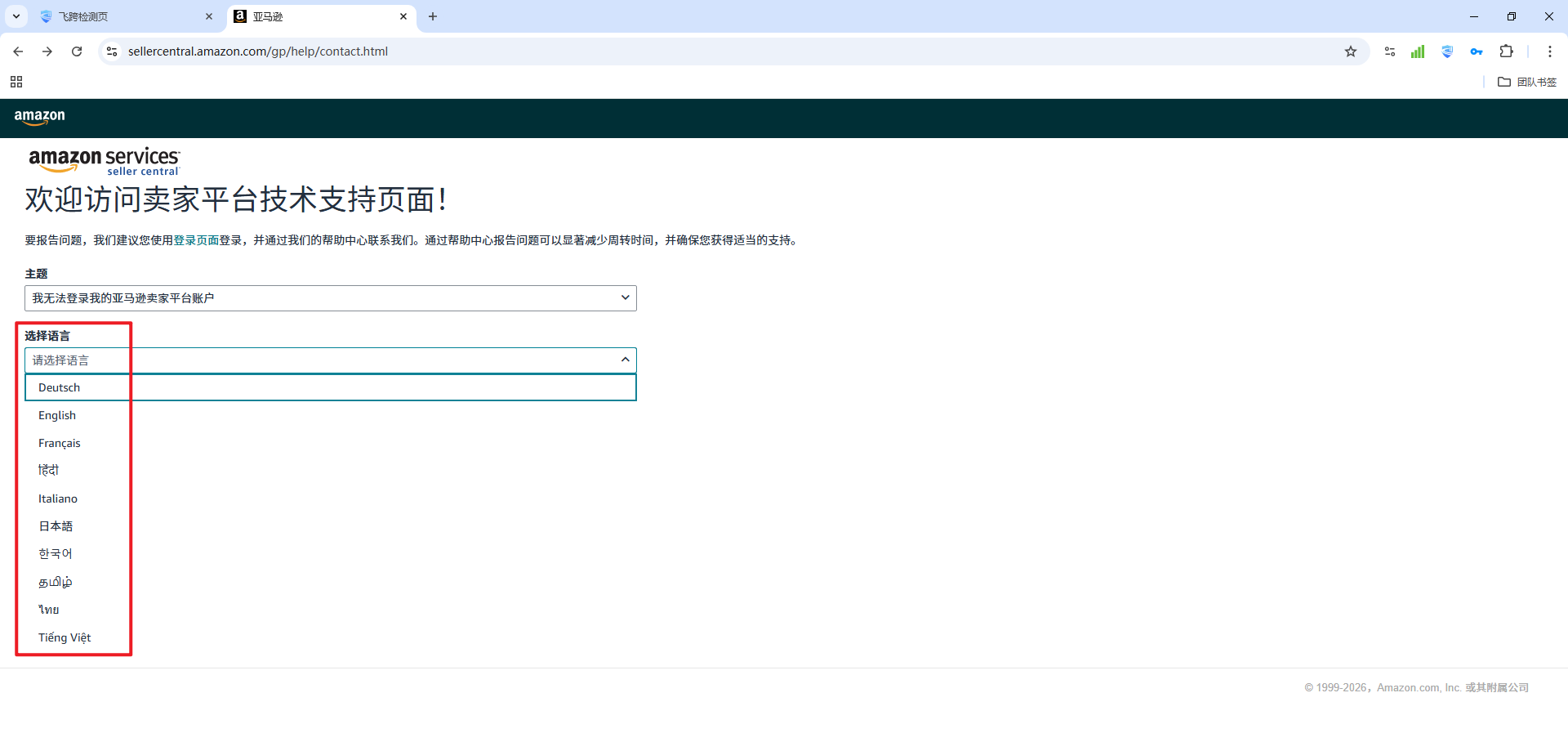Click the 主题 field label

pyautogui.click(x=36, y=274)
